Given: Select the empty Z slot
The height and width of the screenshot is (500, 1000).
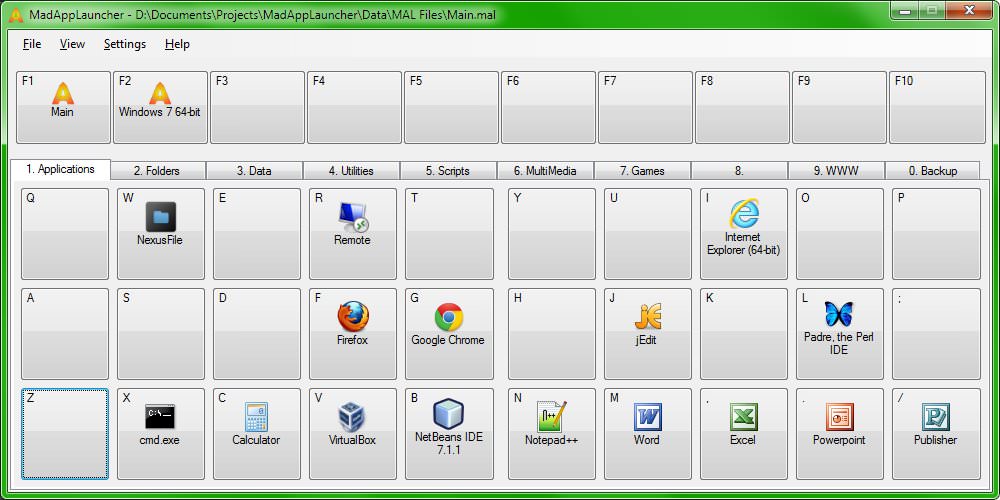Looking at the screenshot, I should [x=64, y=433].
